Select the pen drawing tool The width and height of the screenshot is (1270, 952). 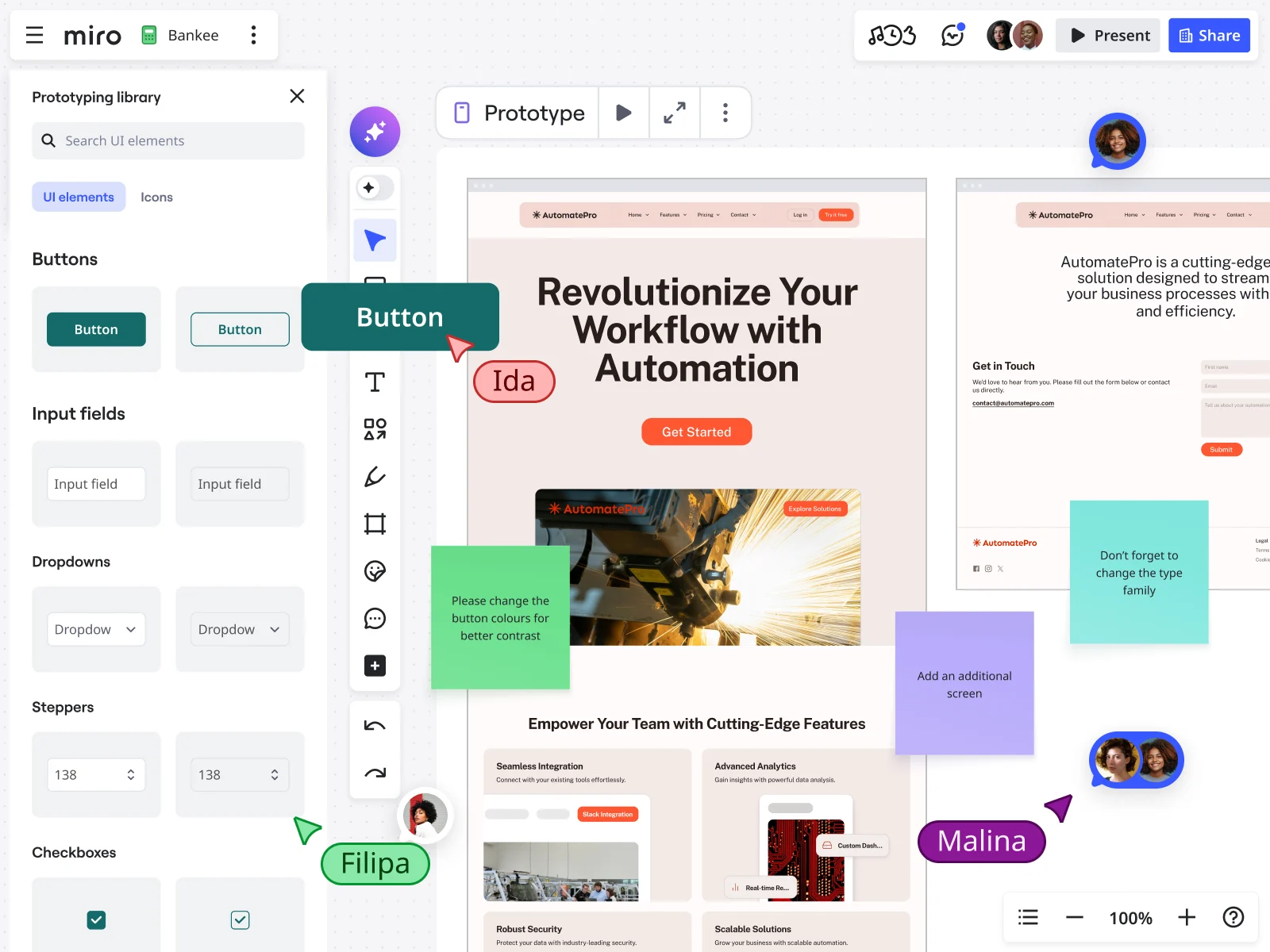point(375,477)
